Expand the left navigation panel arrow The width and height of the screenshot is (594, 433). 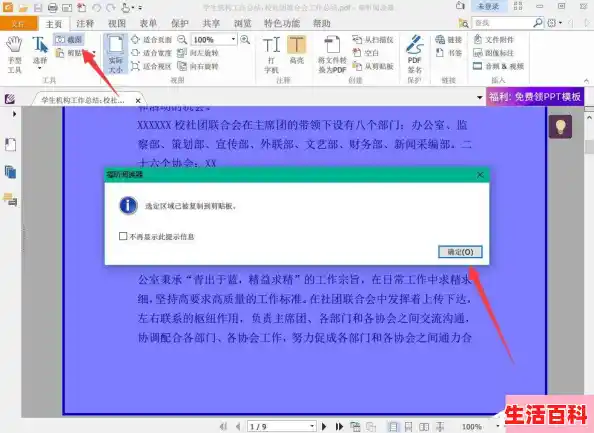click(14, 114)
